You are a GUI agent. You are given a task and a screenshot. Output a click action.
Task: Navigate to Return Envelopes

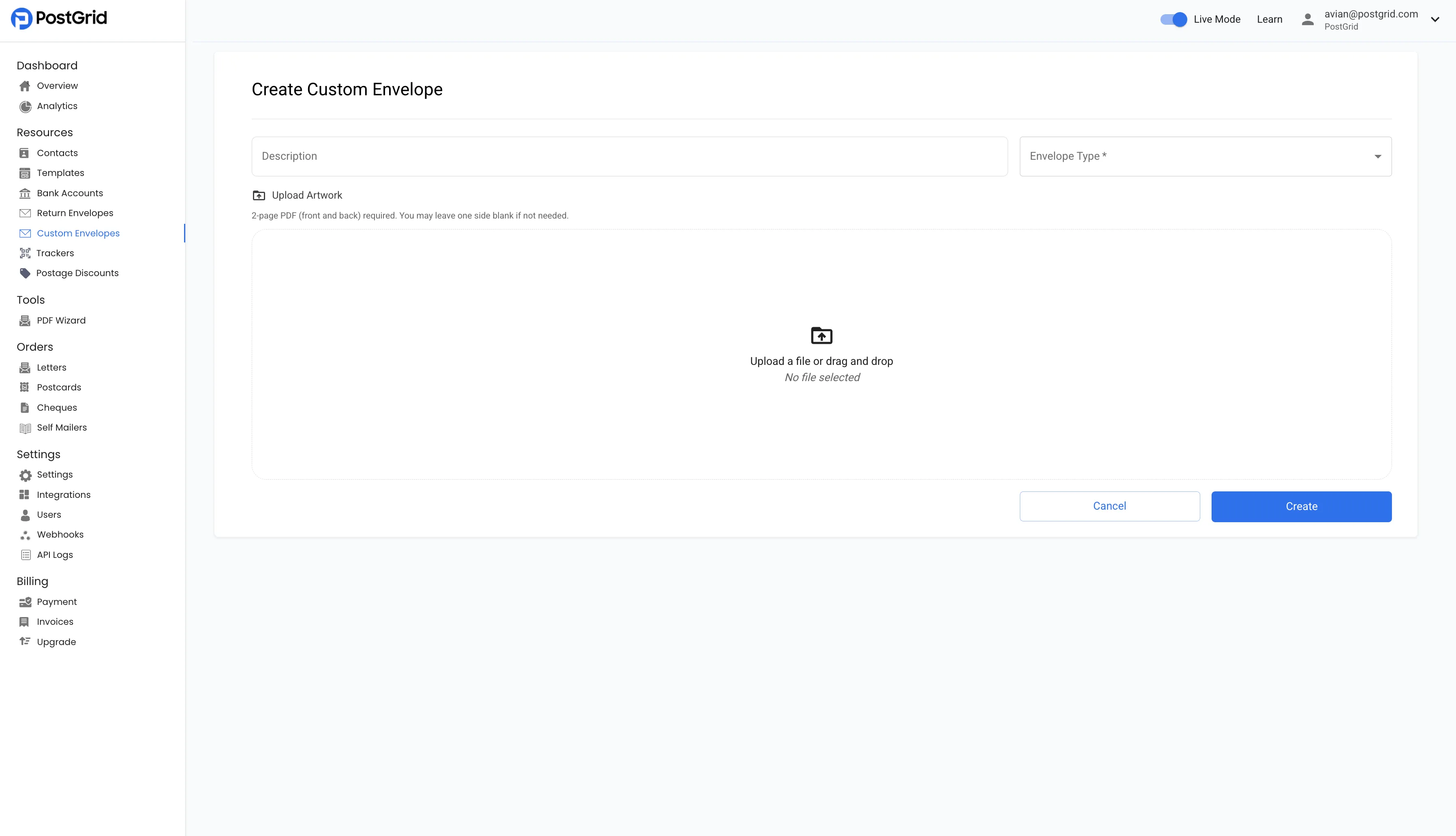pyautogui.click(x=75, y=213)
